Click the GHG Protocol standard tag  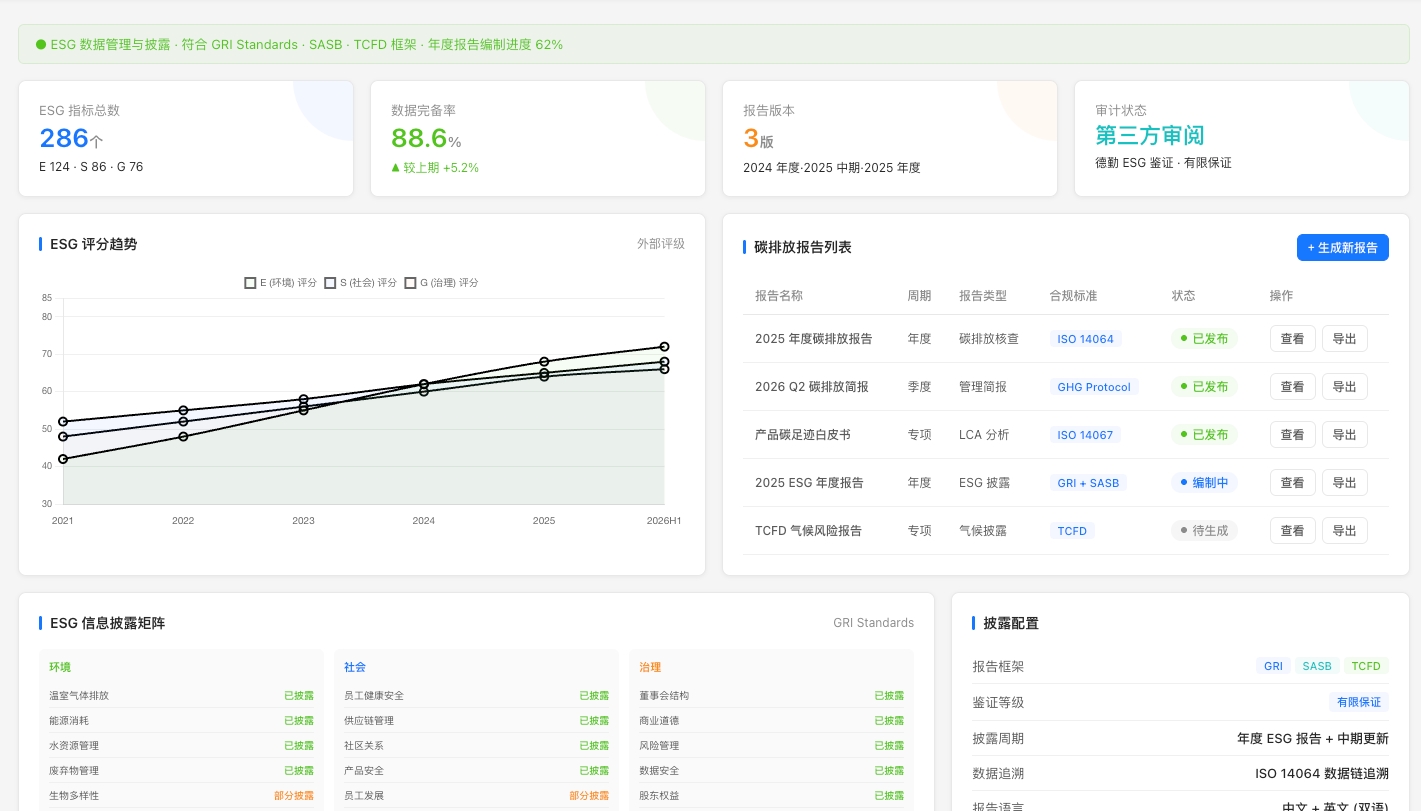[x=1094, y=387]
